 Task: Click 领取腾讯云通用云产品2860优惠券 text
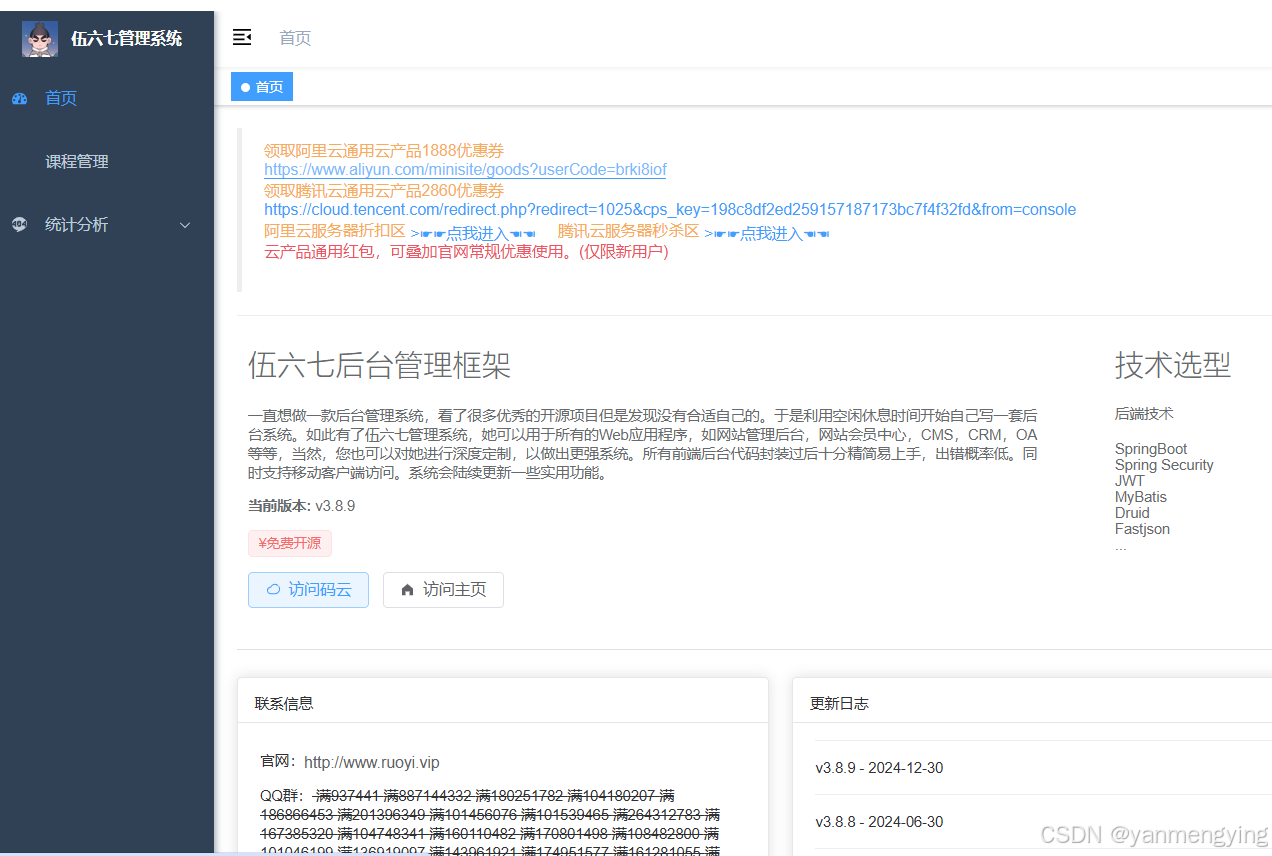click(384, 190)
